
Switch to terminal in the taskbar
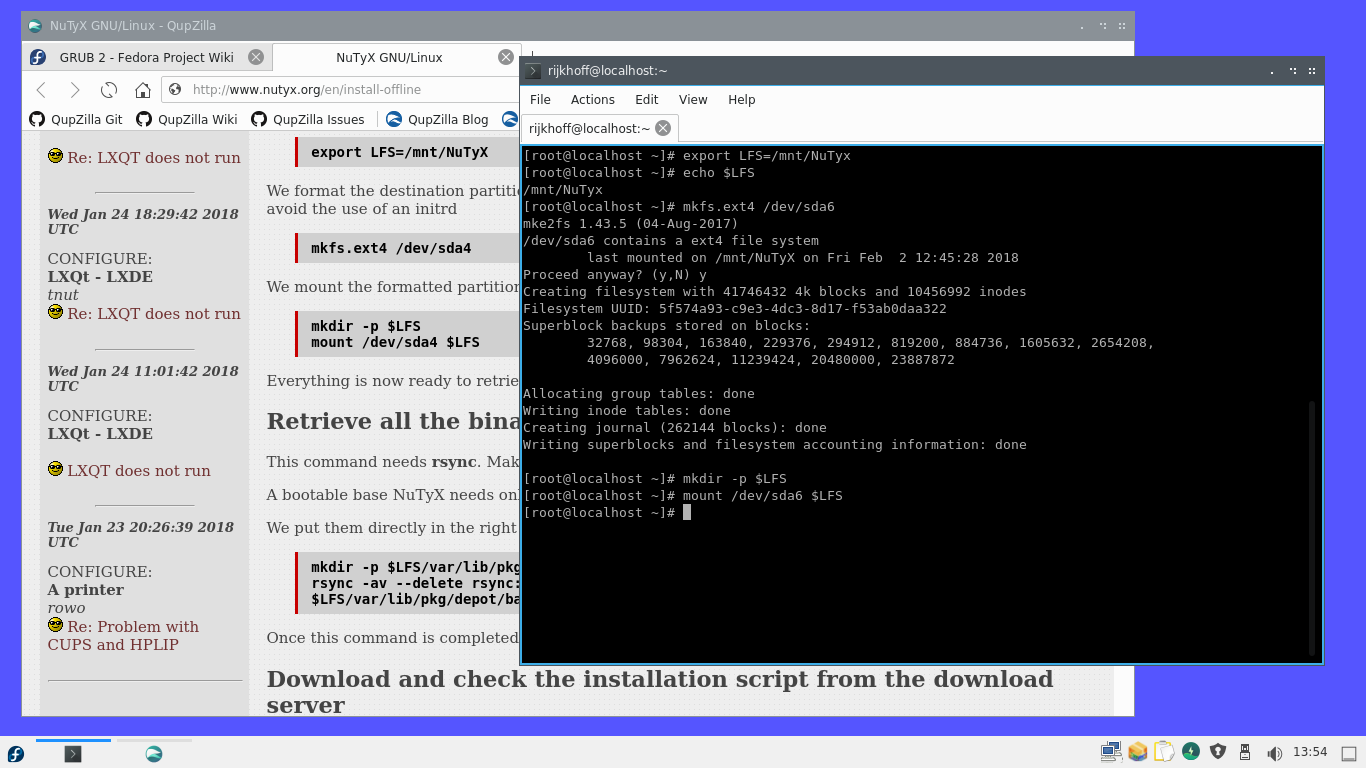click(x=73, y=754)
